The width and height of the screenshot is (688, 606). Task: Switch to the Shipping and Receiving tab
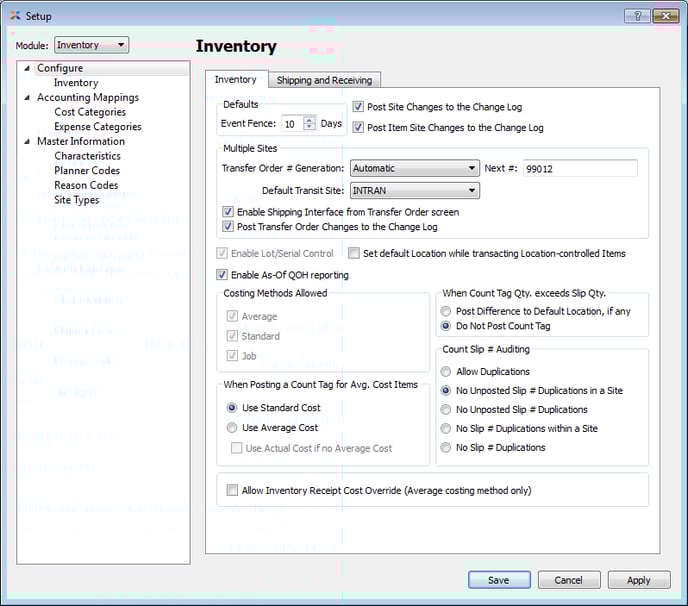point(324,80)
